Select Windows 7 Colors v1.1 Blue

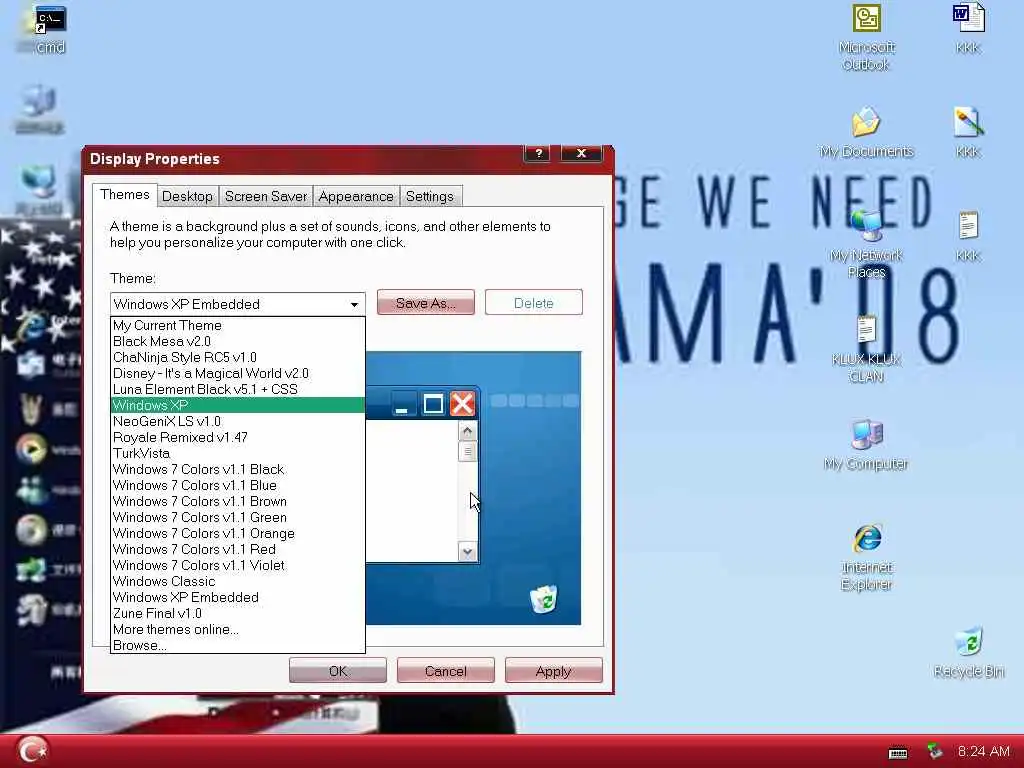click(x=238, y=485)
